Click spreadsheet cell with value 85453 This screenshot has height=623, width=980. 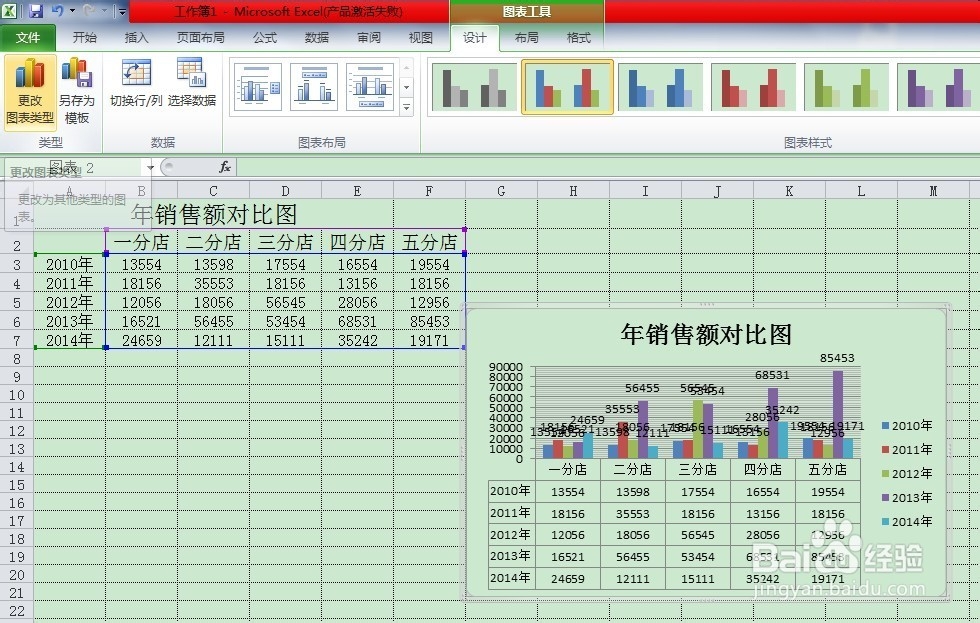coord(429,321)
